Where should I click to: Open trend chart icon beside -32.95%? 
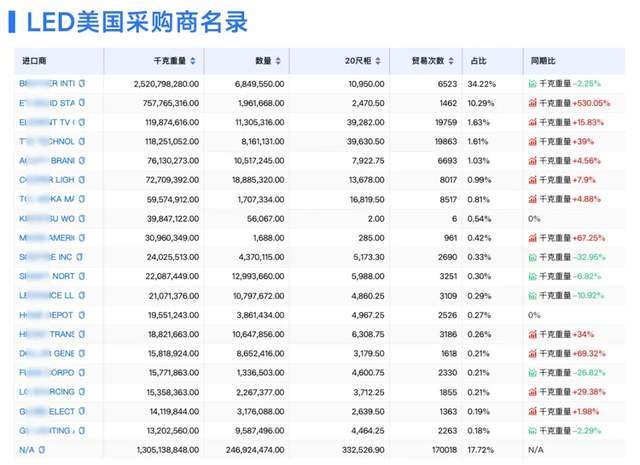532,257
